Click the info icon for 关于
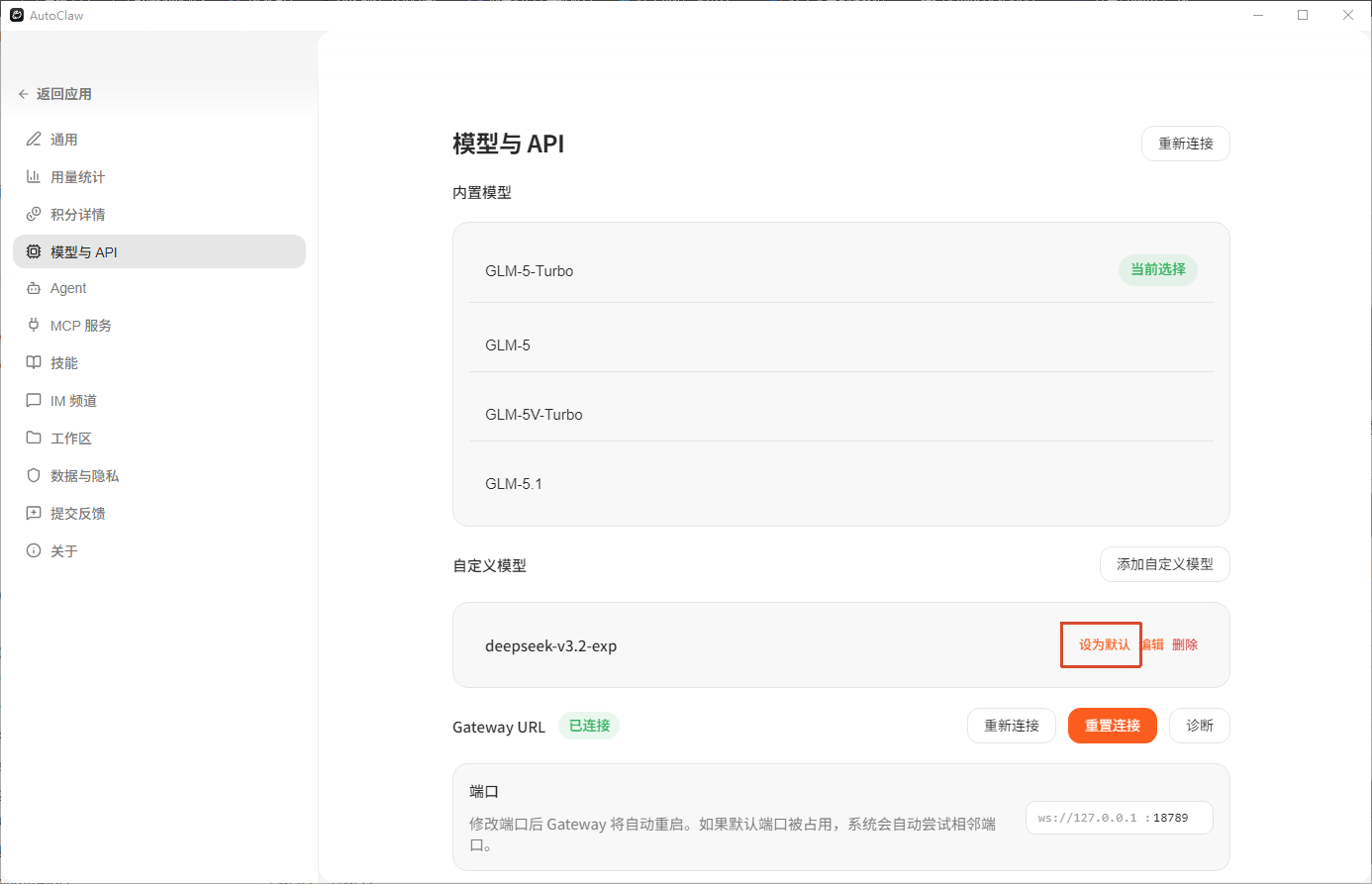 click(34, 551)
